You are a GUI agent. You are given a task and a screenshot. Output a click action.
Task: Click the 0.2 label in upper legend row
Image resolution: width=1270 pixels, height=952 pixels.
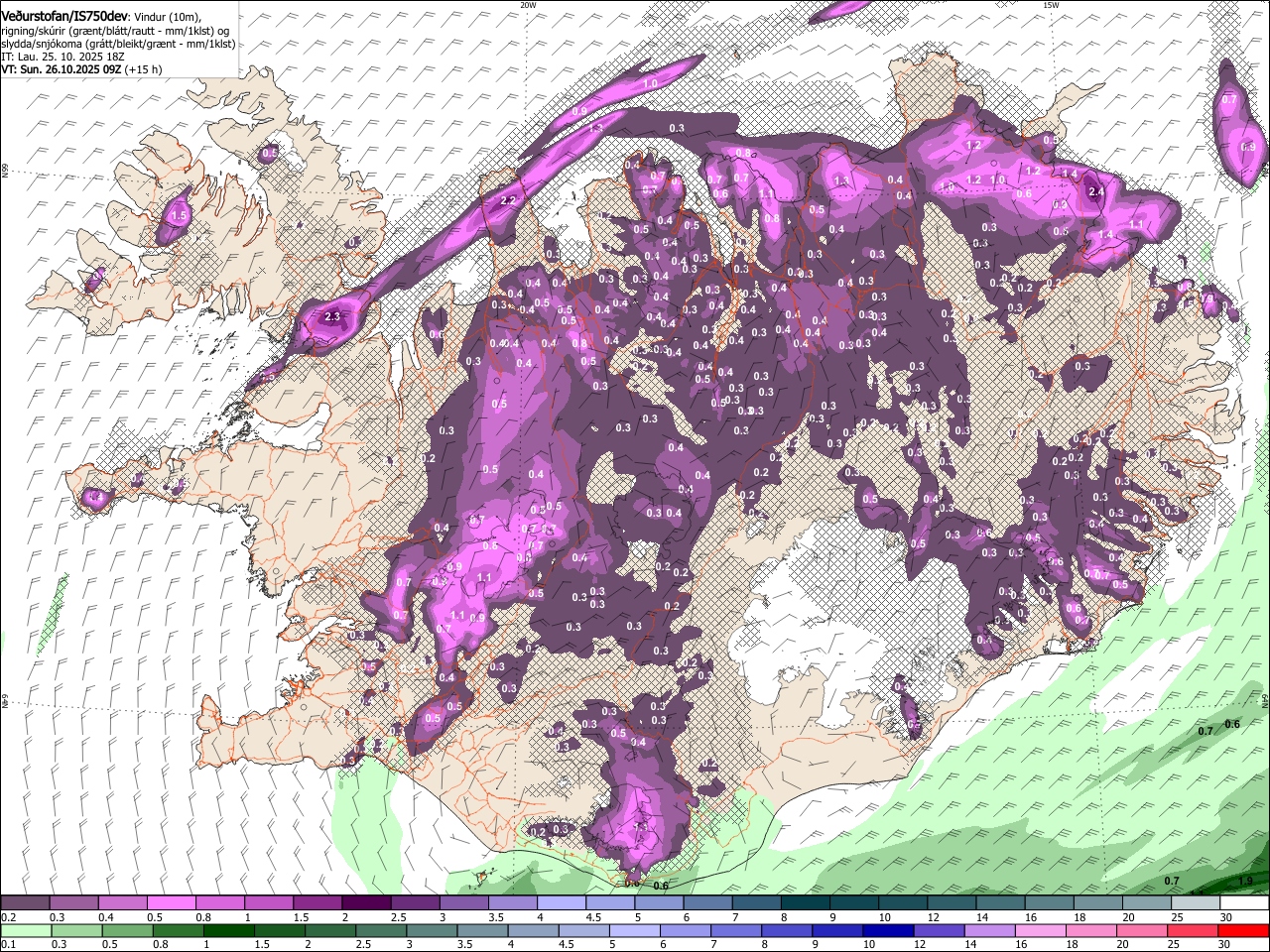click(8, 917)
